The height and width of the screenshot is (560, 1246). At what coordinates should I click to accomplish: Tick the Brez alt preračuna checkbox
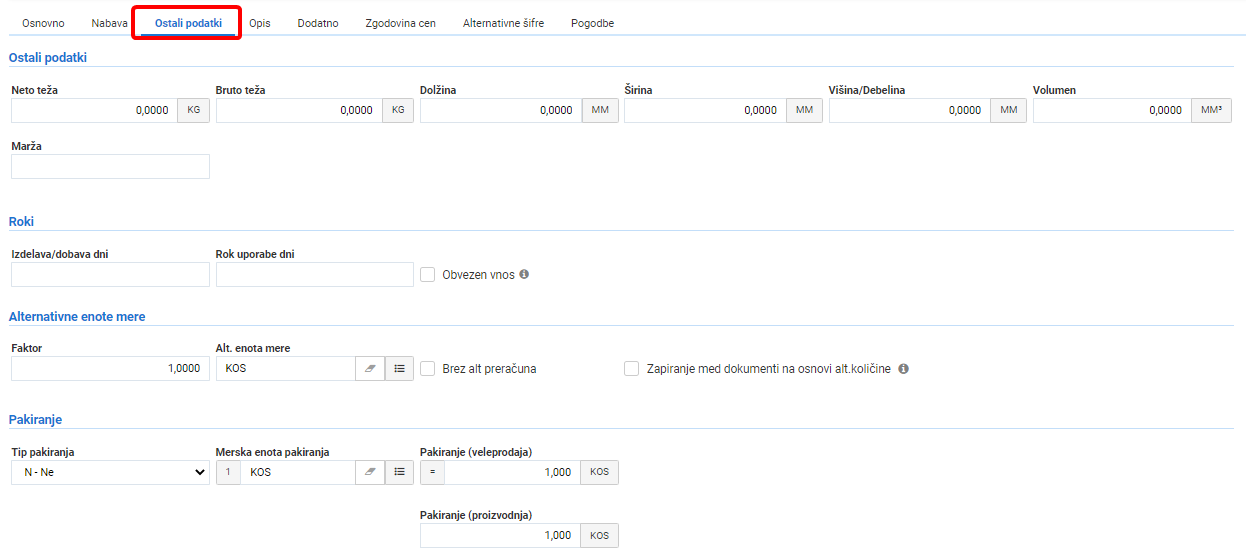tap(428, 368)
